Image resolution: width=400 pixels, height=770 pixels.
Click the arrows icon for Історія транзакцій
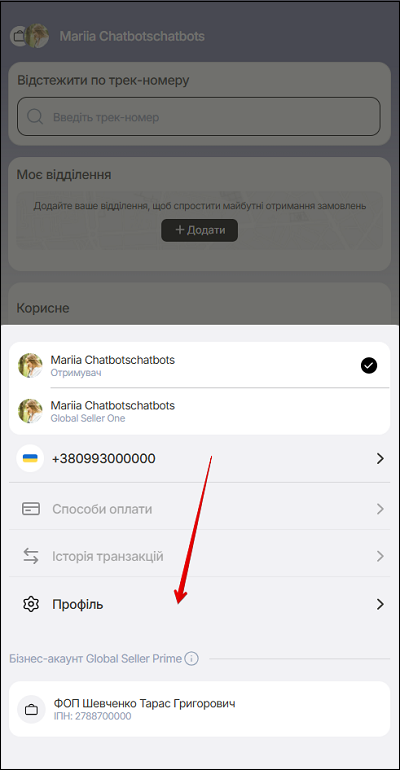(x=31, y=556)
